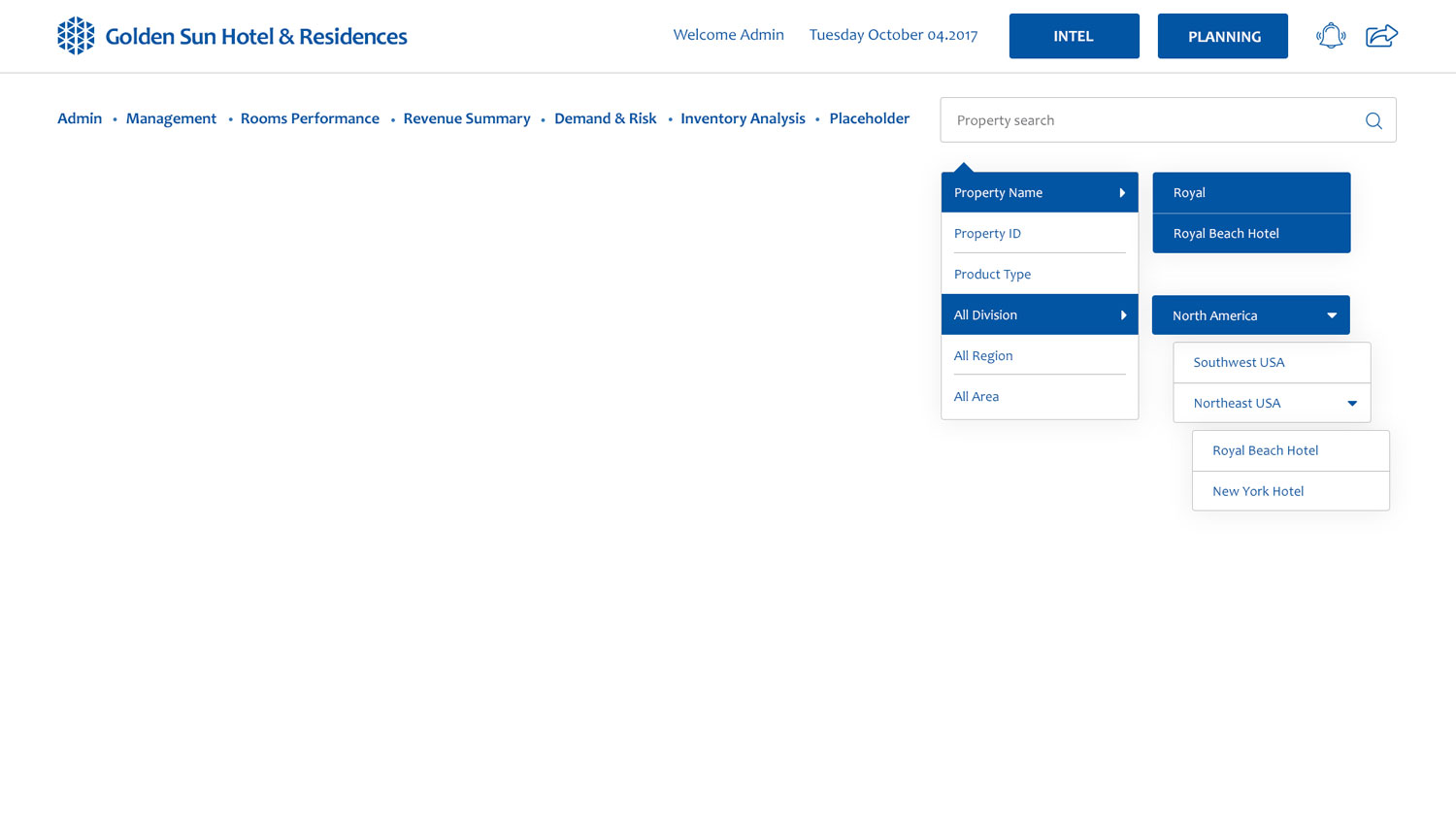Open the notifications bell icon
Screen dimensions: 1456x823
1331,36
